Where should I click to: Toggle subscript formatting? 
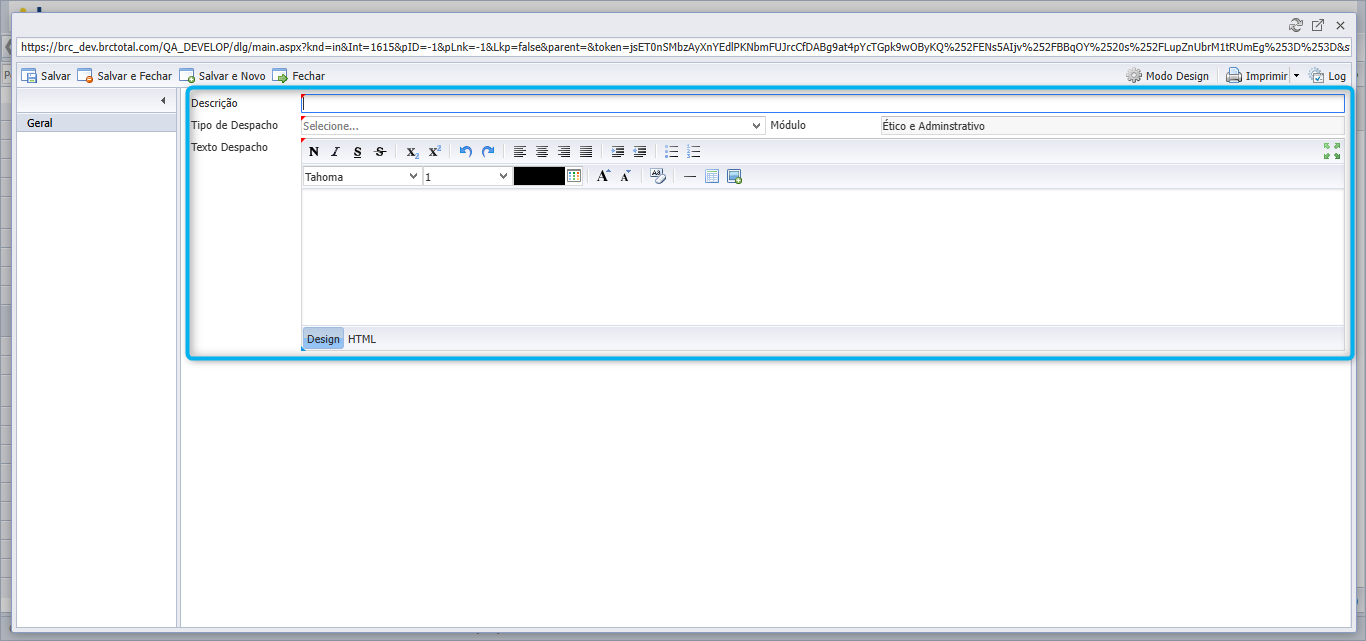pos(412,152)
